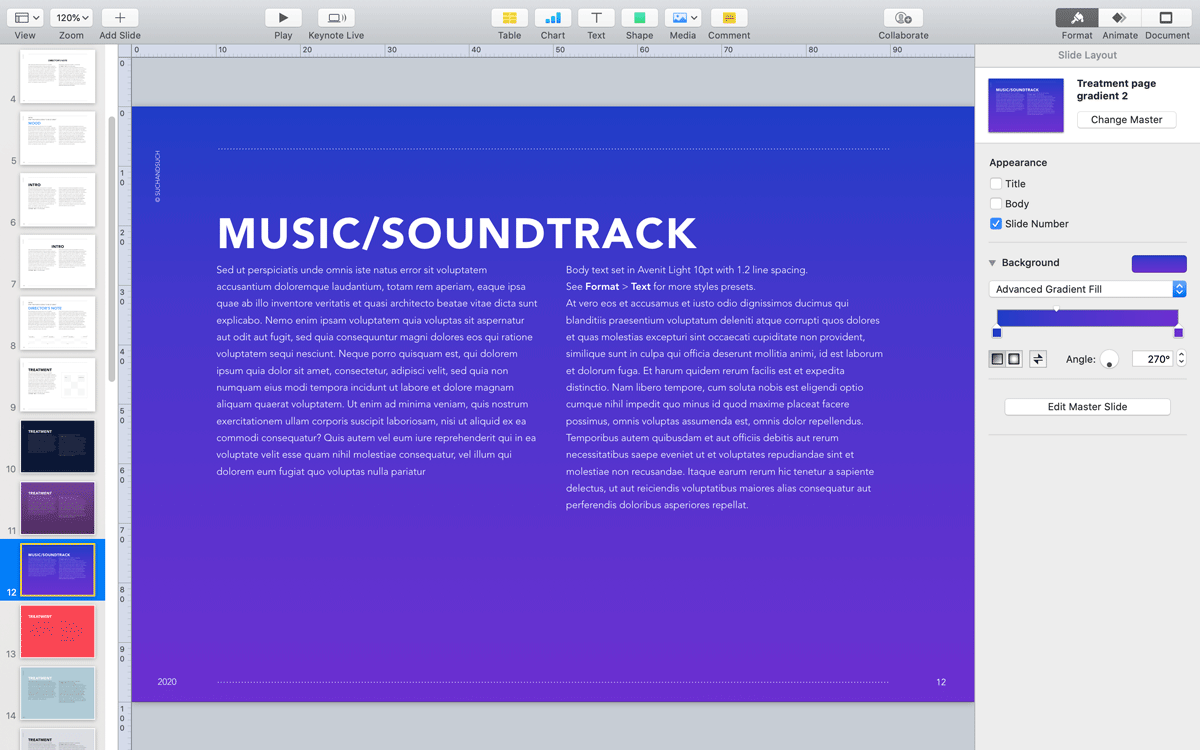The width and height of the screenshot is (1200, 750).
Task: Click the Play slideshow button
Action: 283,18
